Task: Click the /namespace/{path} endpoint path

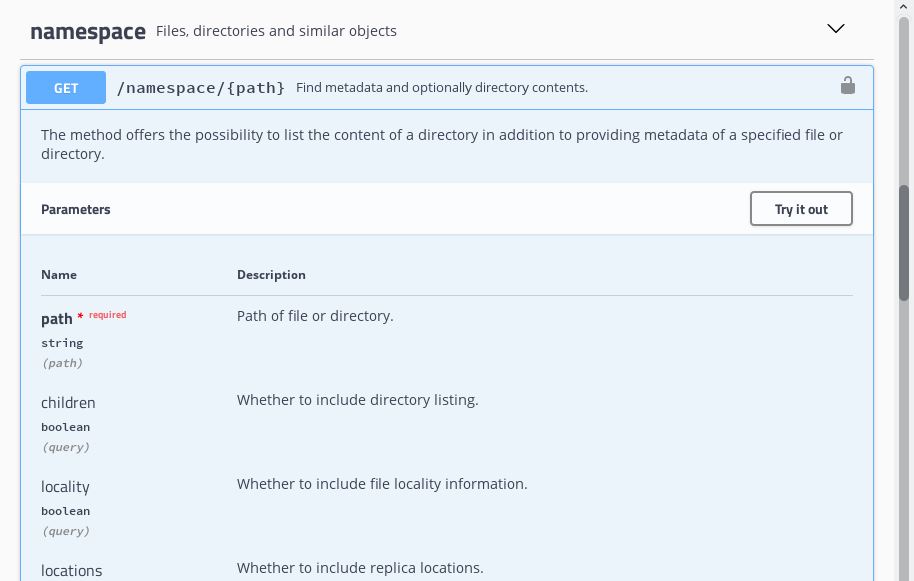Action: (x=201, y=88)
